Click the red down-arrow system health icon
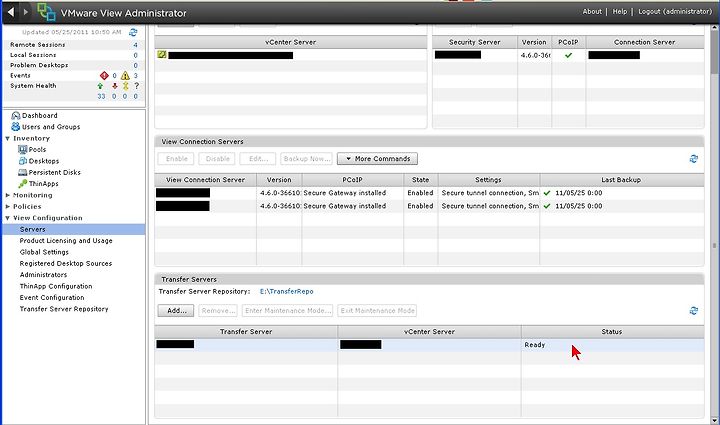 coord(114,86)
